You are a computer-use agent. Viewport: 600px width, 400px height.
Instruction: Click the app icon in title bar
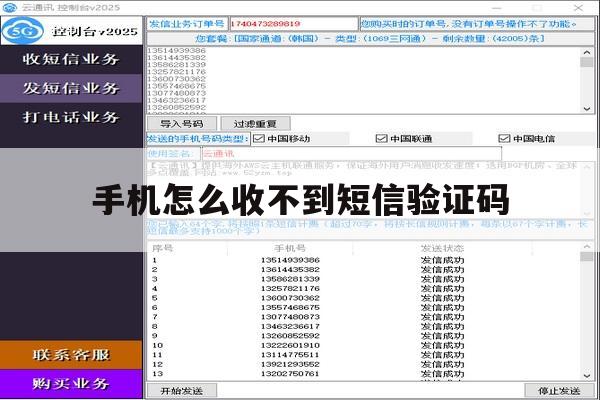pos(10,7)
